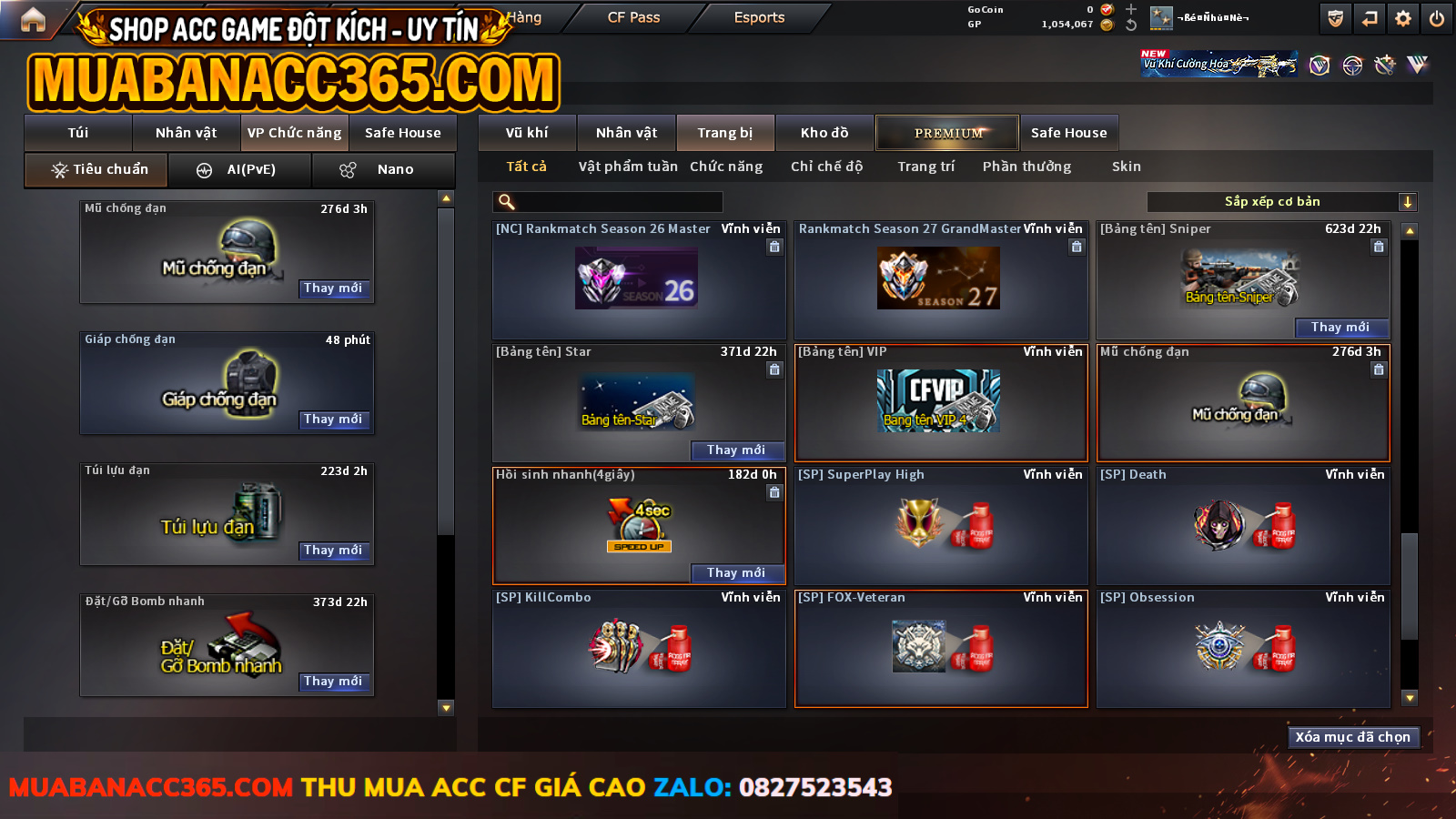Select the SP FOX-Veteran item thumbnail

[942, 647]
